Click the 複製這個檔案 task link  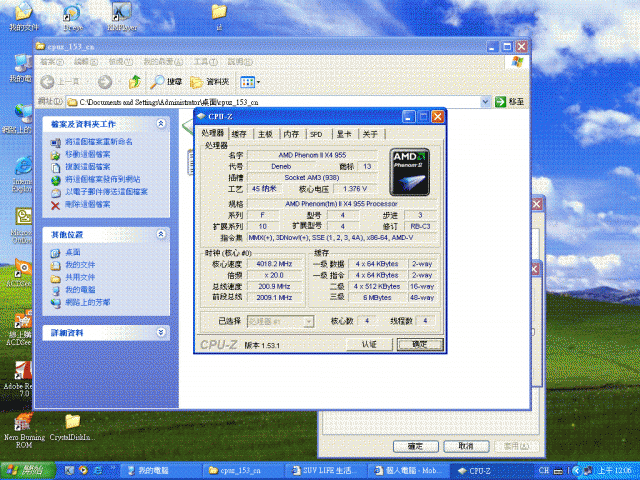point(88,167)
